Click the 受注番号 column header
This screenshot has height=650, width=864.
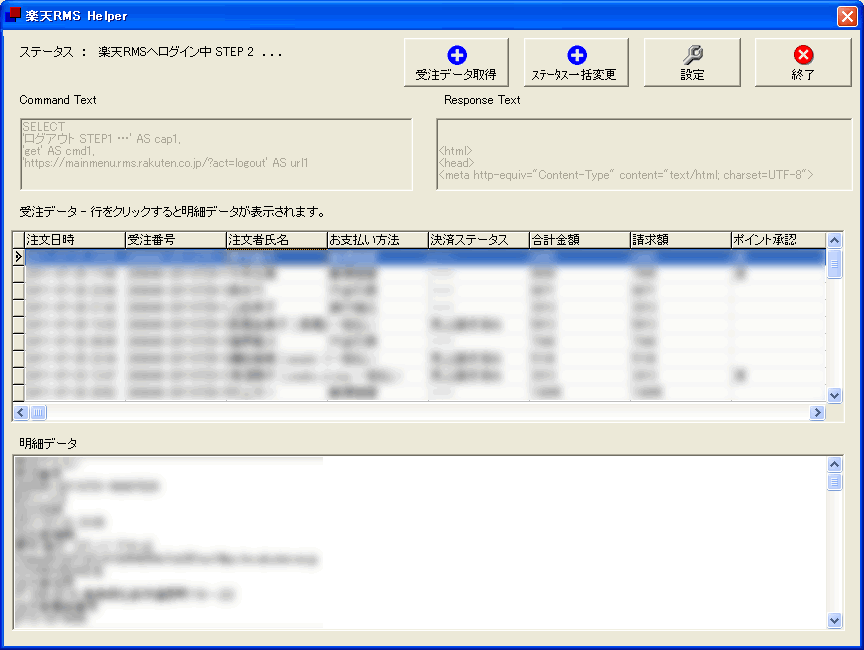coord(176,240)
